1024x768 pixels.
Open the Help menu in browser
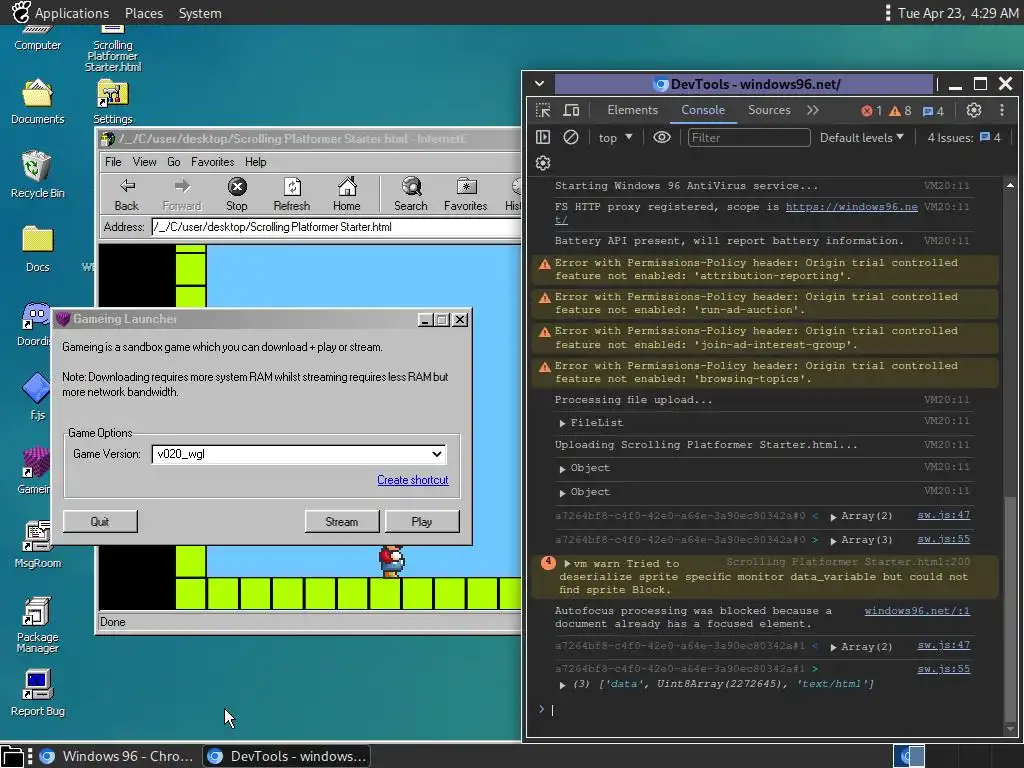[x=255, y=162]
